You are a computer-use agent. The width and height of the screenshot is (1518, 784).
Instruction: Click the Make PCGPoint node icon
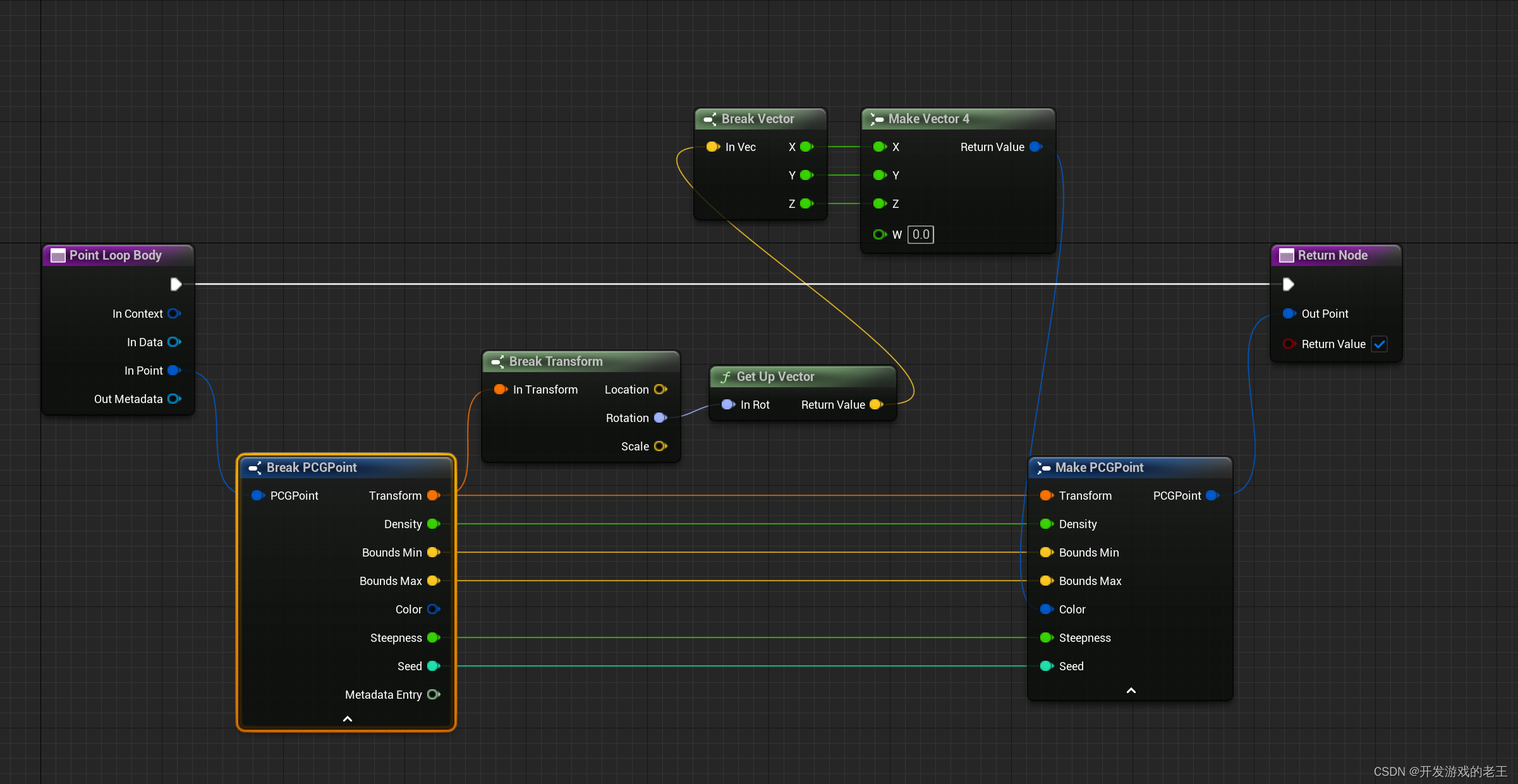tap(1043, 468)
